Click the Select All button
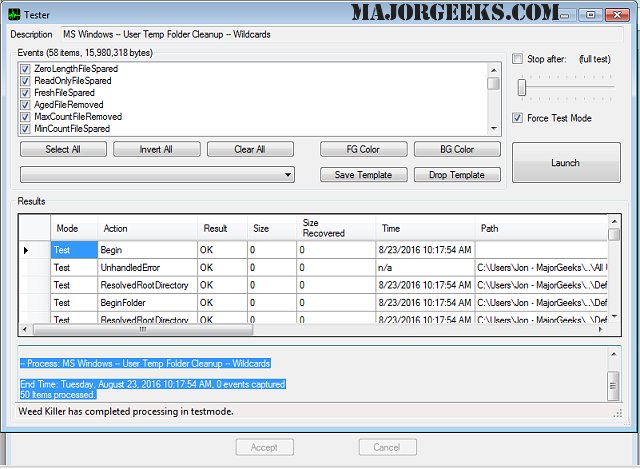 (63, 149)
